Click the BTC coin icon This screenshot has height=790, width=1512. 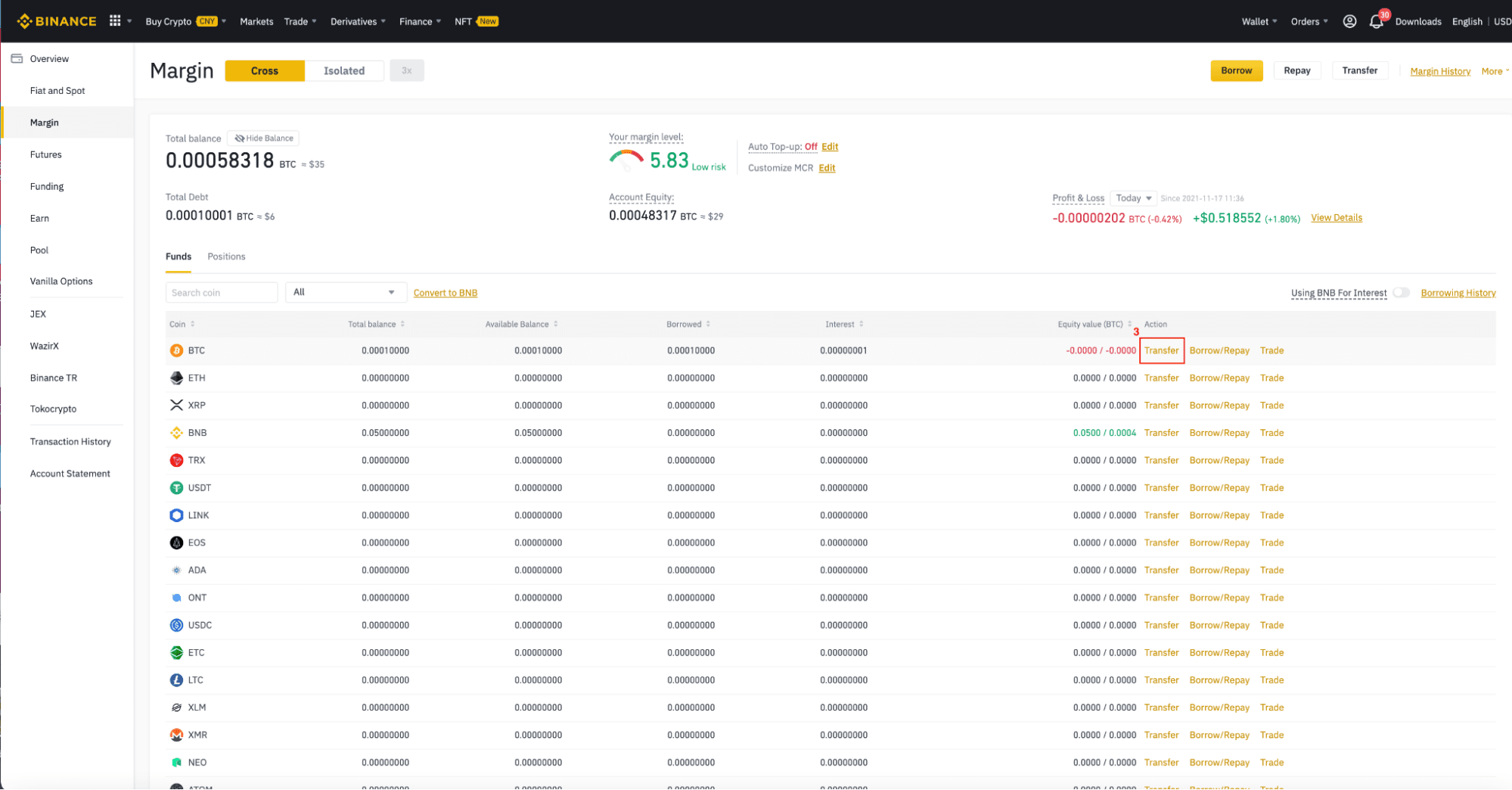pyautogui.click(x=176, y=350)
